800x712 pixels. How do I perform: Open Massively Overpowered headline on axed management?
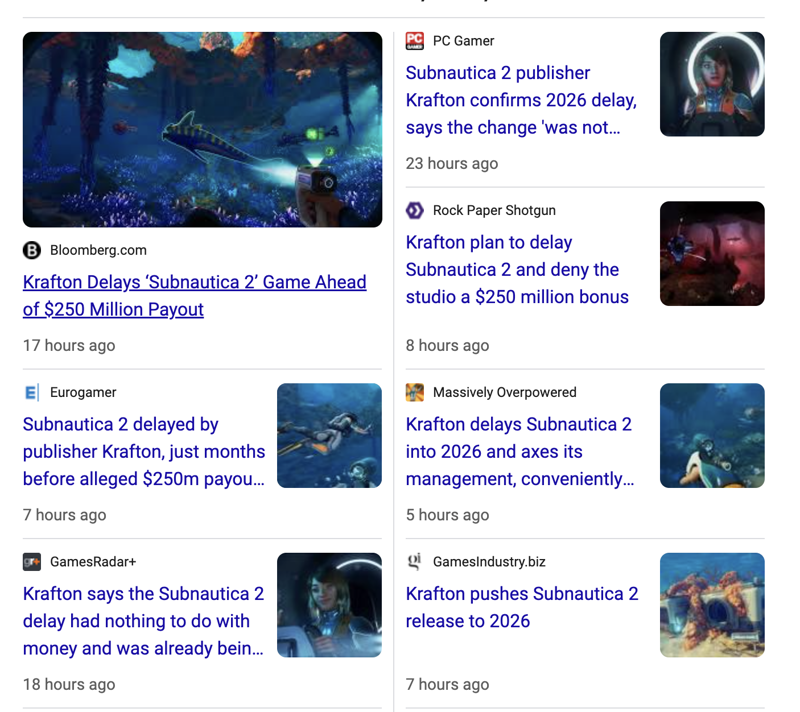520,451
